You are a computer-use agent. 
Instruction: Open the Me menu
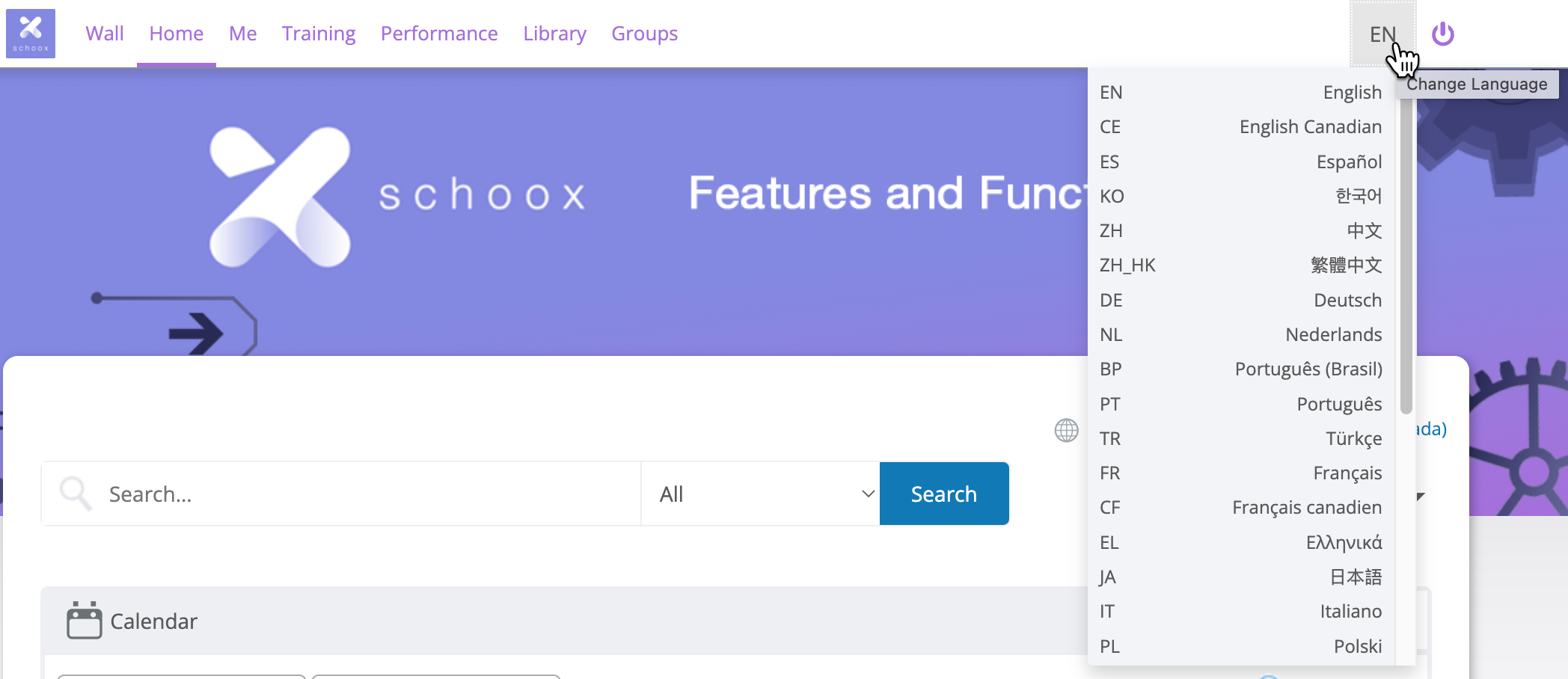(x=242, y=34)
